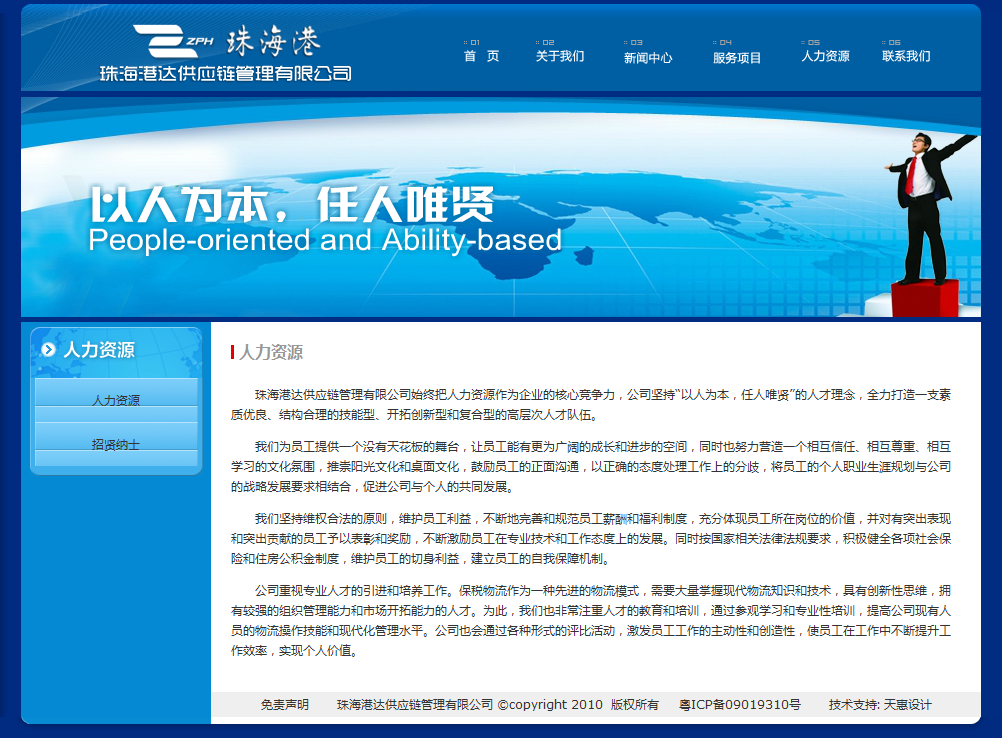
Task: Go to 关于我们 in the top navigation
Action: click(x=560, y=56)
